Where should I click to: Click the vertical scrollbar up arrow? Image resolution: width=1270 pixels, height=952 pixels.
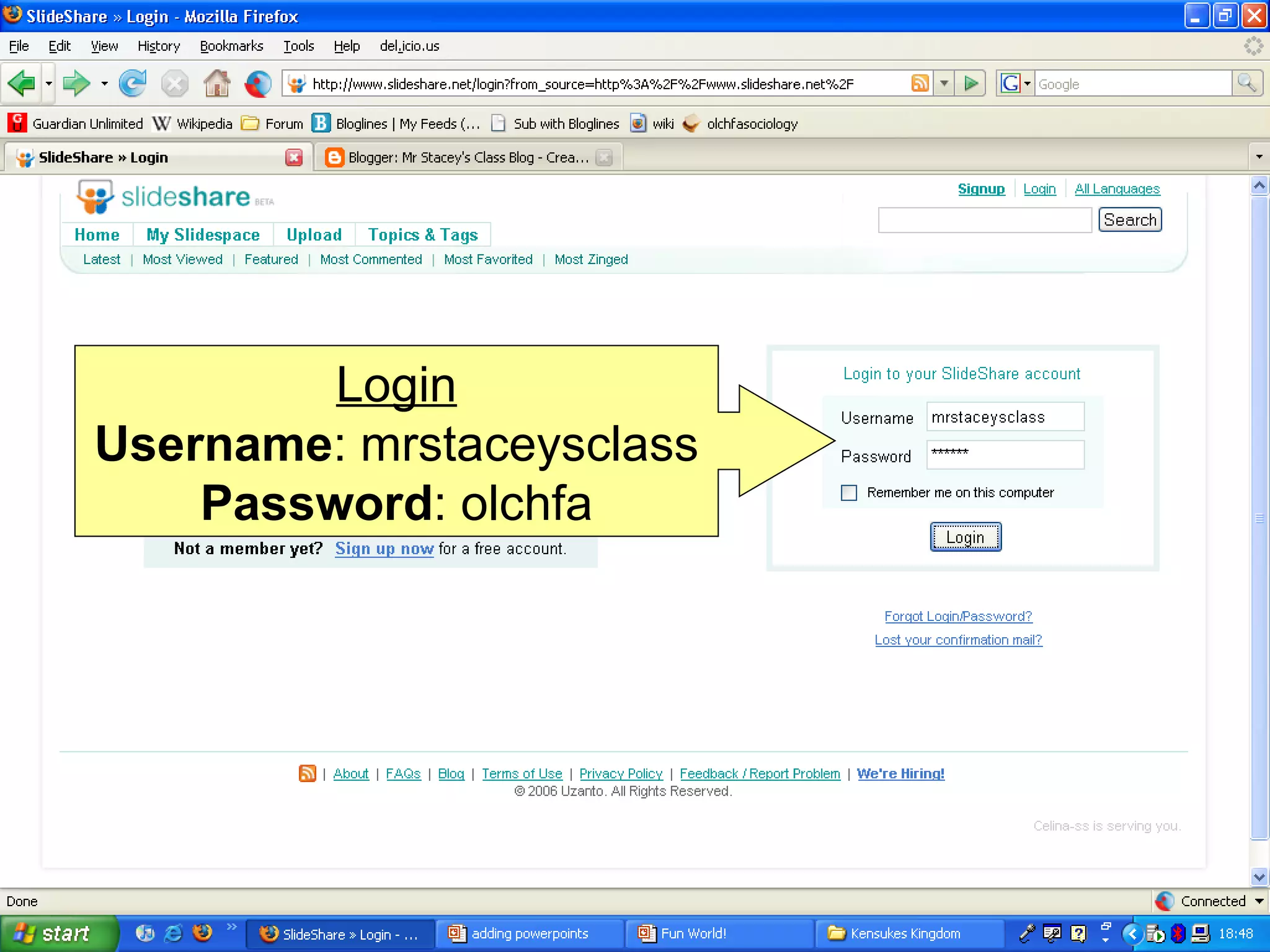[1259, 185]
